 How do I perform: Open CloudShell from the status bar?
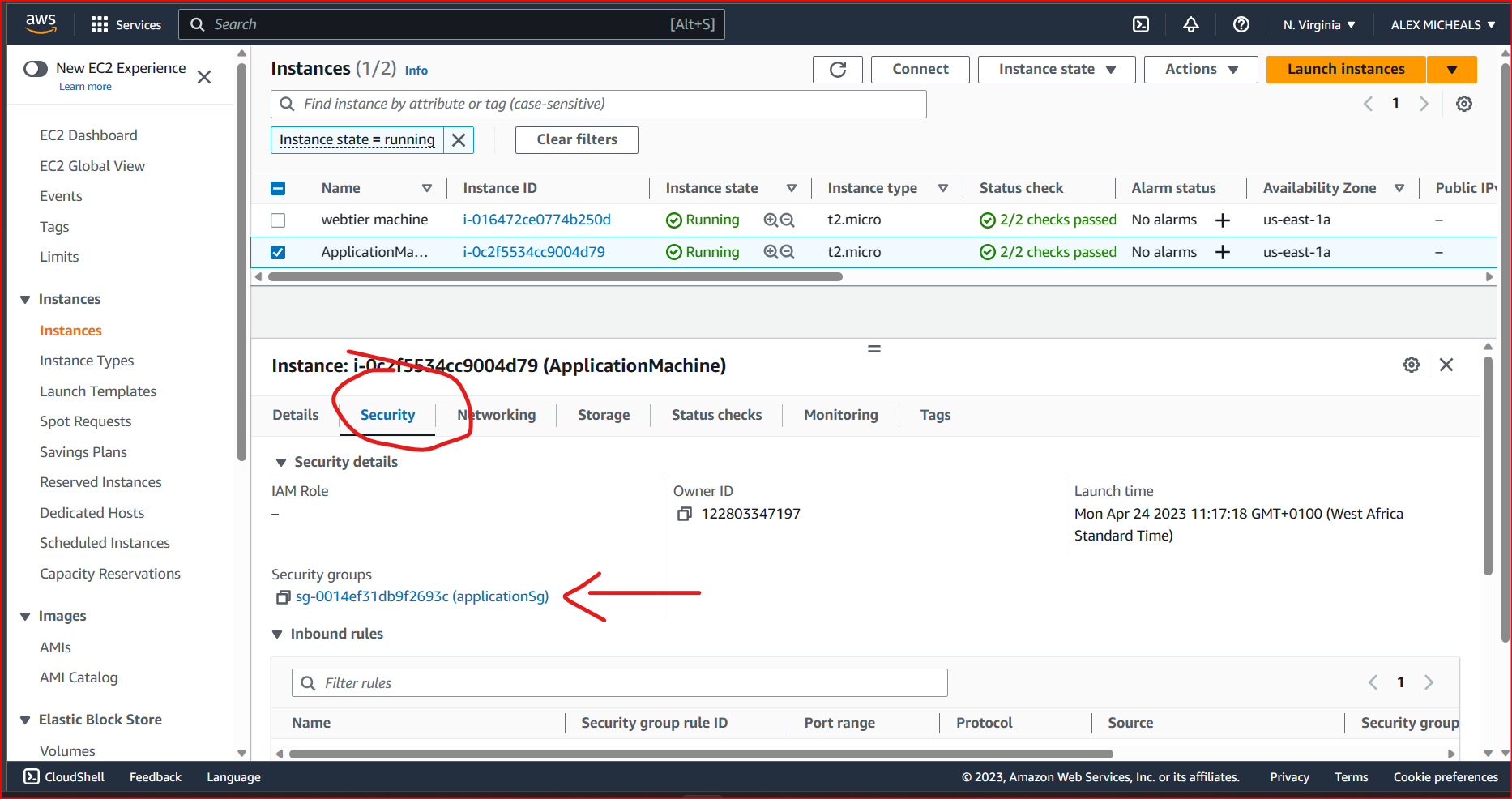click(63, 776)
